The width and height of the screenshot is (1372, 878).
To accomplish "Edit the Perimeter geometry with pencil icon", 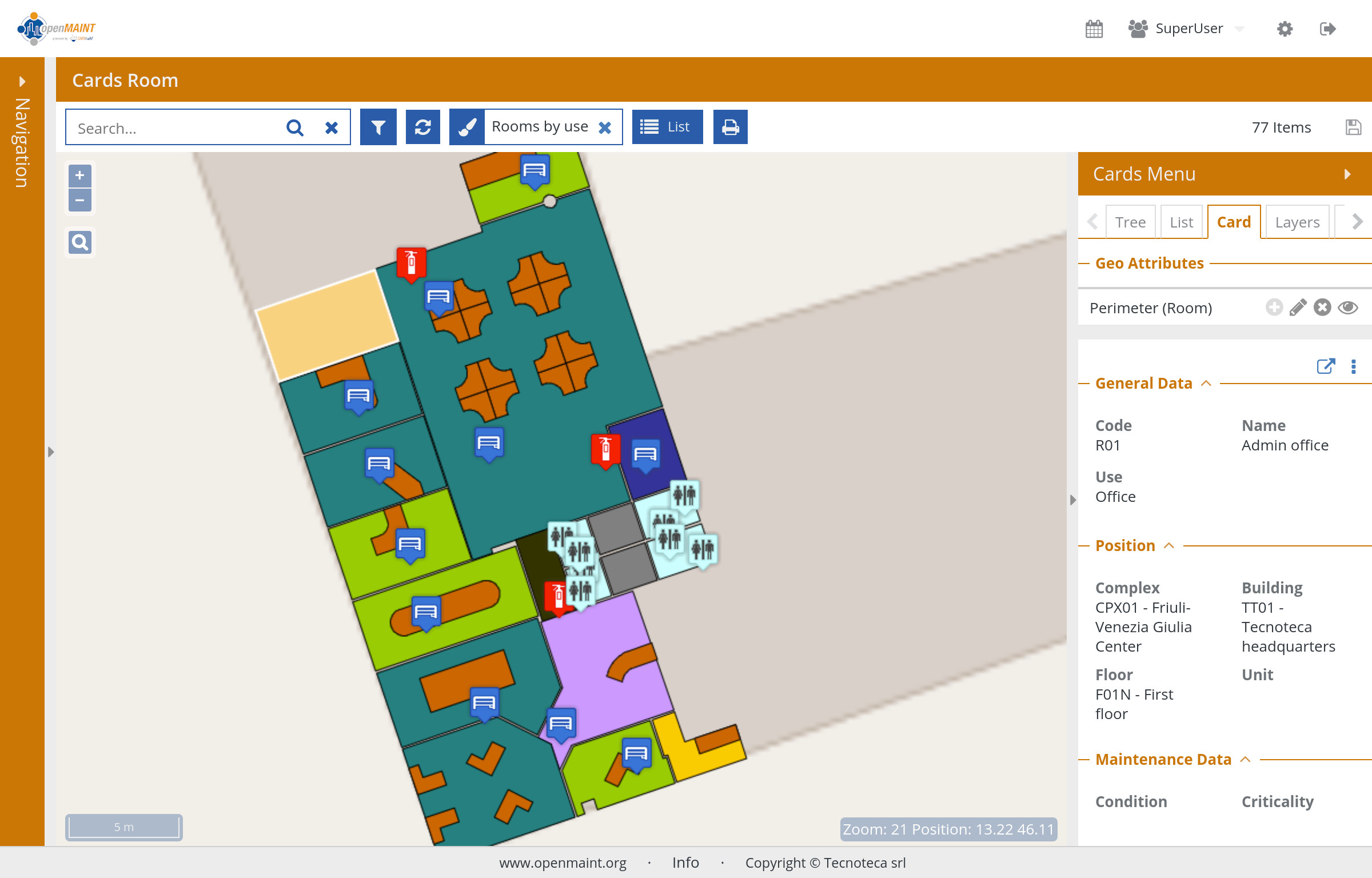I will [1298, 308].
